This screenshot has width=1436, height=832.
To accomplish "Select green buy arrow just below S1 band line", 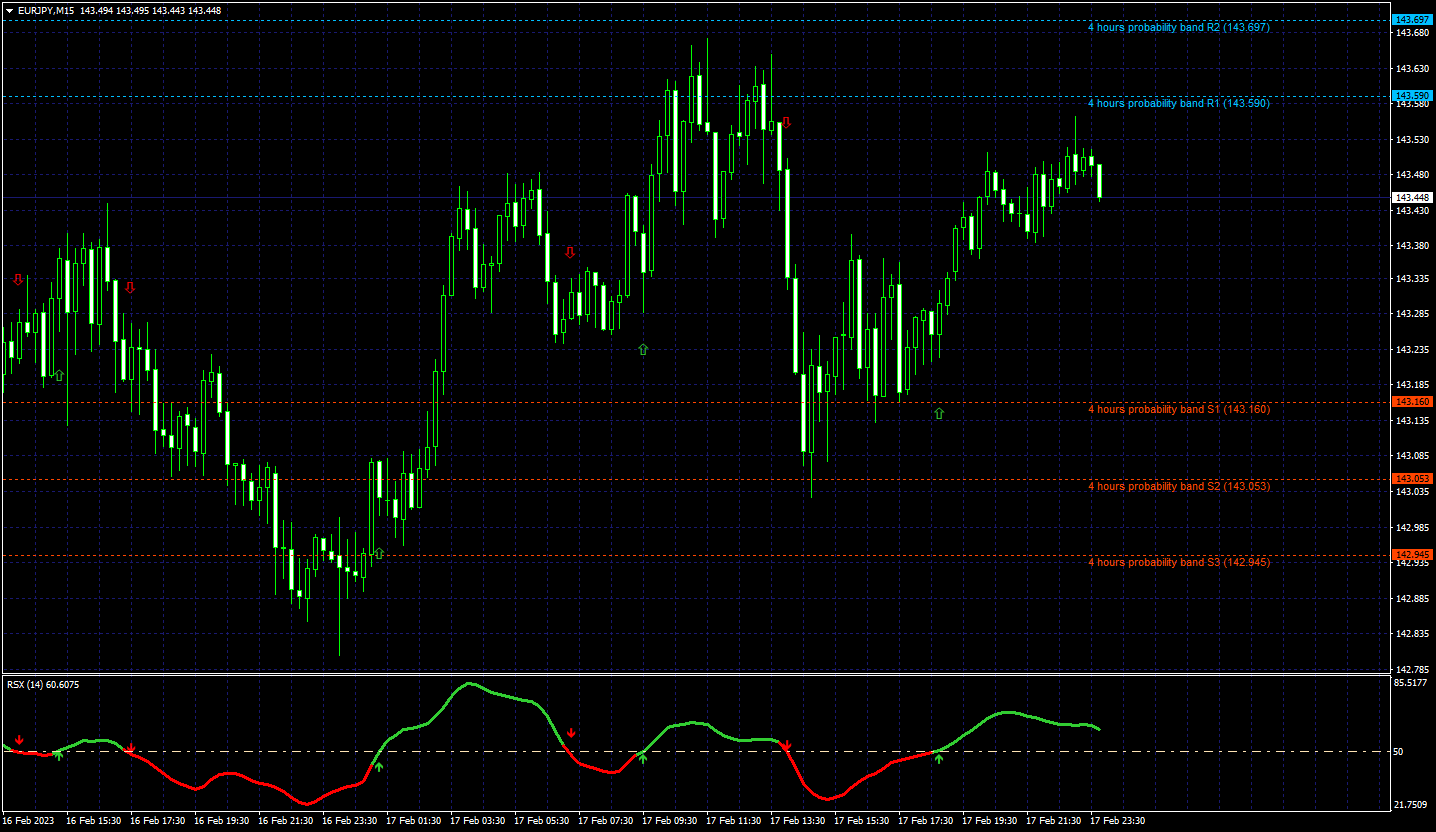I will [x=939, y=413].
